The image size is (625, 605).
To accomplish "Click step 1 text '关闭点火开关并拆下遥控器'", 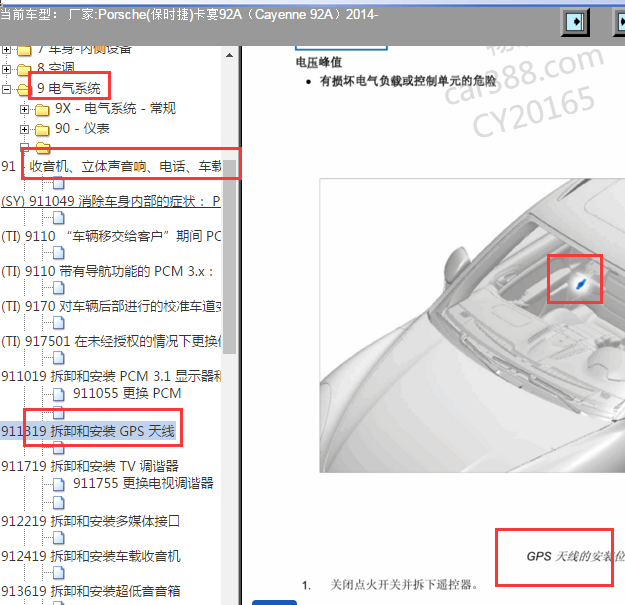I will 404,585.
